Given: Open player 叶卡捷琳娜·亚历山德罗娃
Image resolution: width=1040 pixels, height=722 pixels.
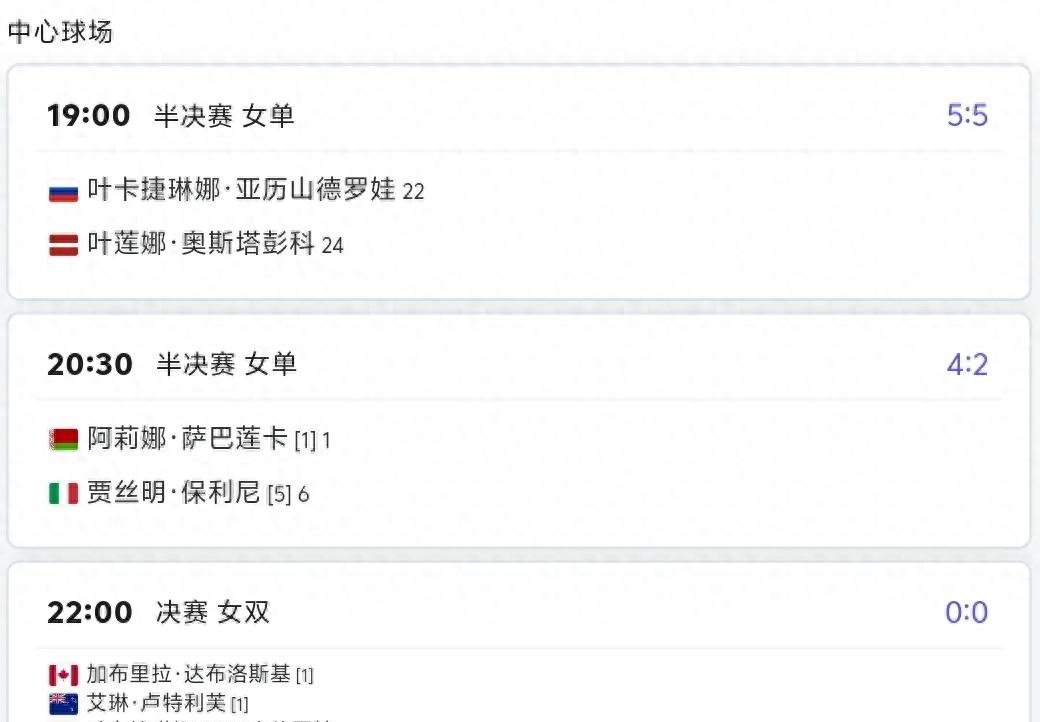Looking at the screenshot, I should pos(241,190).
